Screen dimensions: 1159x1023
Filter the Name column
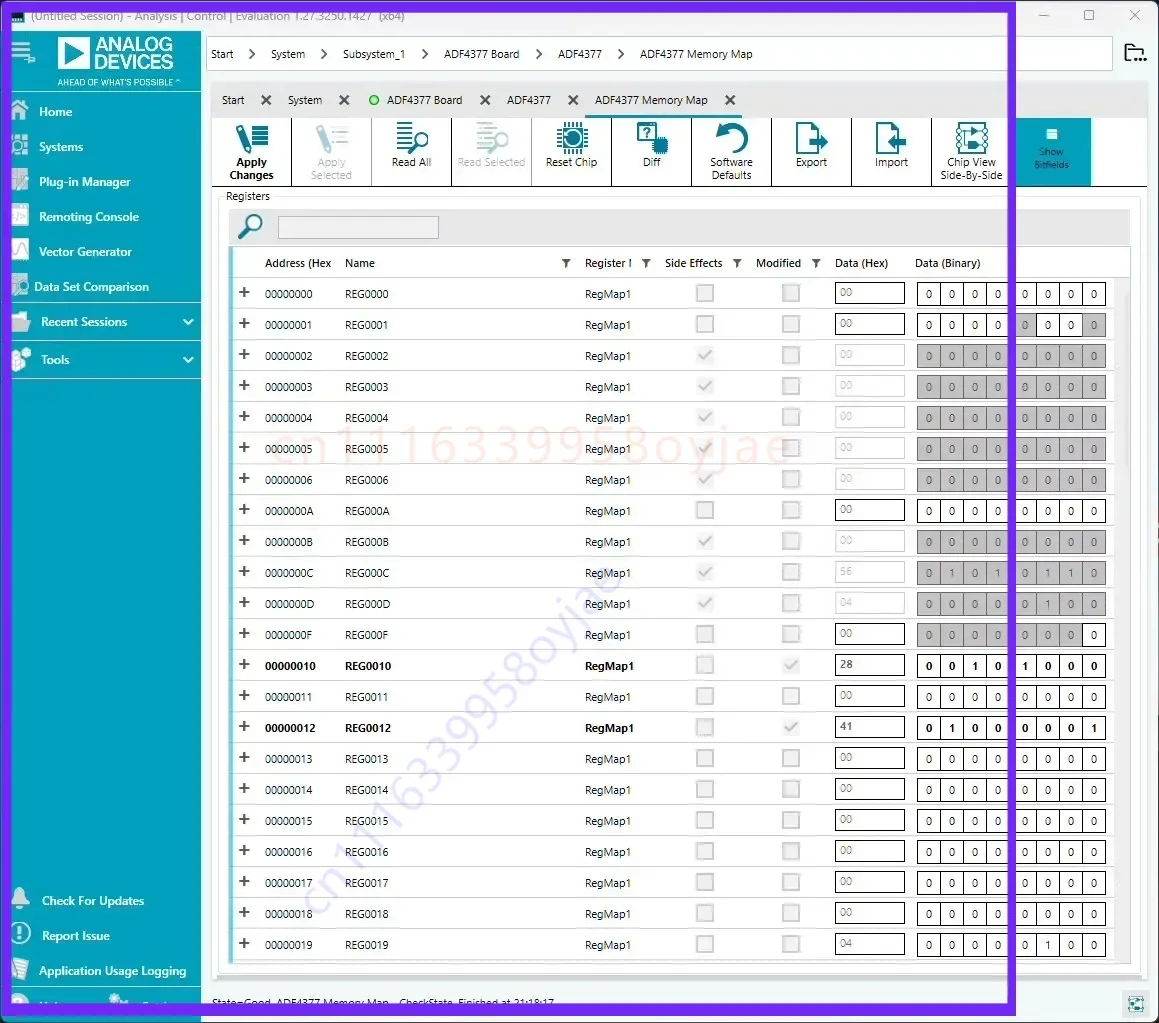click(565, 263)
